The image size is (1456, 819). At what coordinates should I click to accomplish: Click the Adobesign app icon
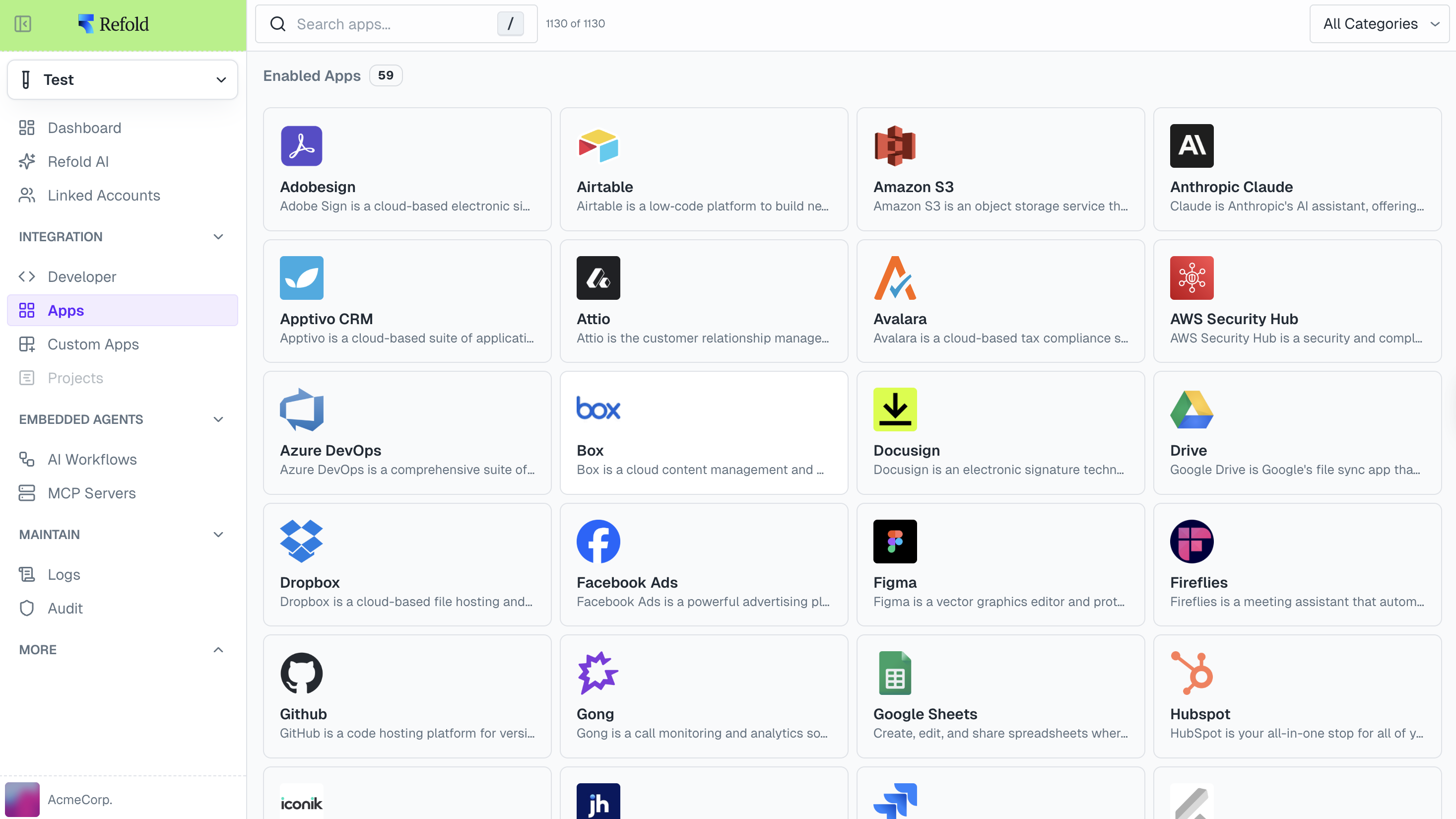pyautogui.click(x=301, y=146)
